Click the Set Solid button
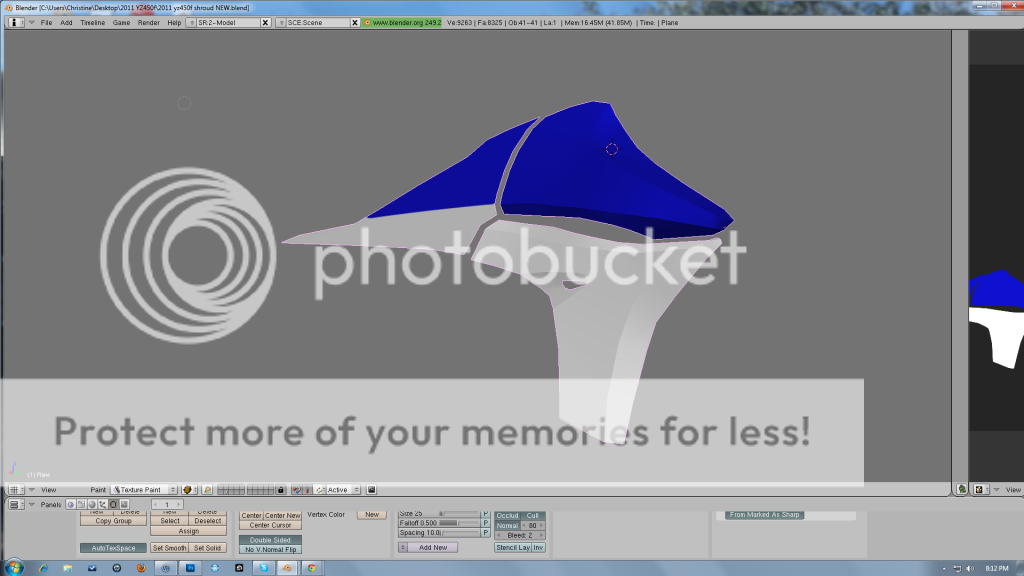Image resolution: width=1024 pixels, height=576 pixels. (208, 549)
